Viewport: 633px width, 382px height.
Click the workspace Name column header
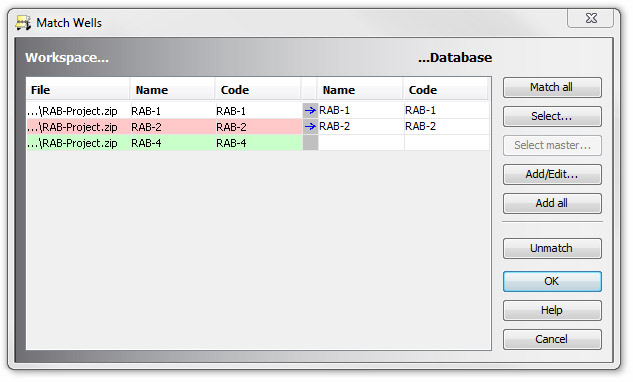point(173,90)
